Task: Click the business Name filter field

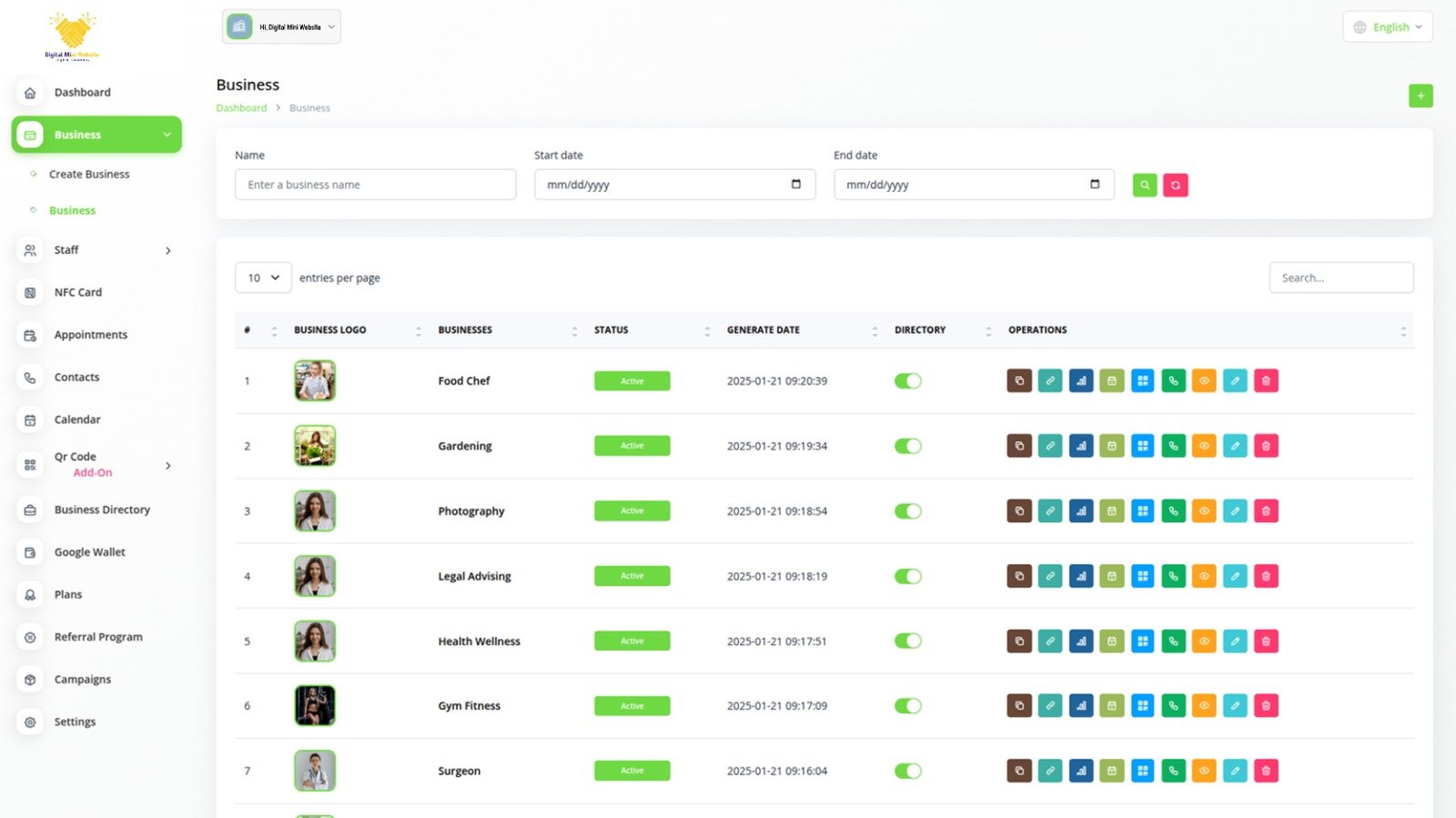Action: [375, 185]
